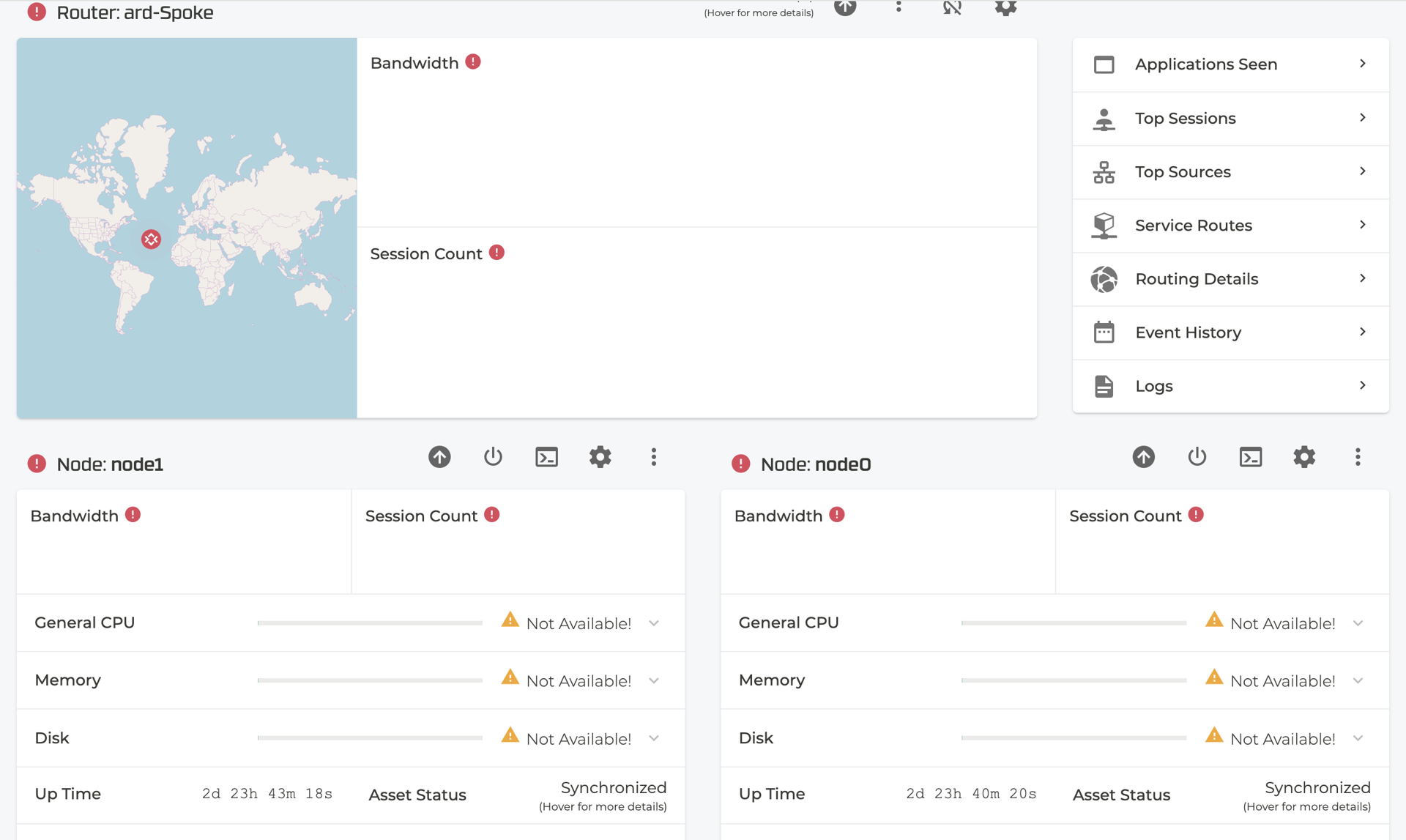This screenshot has width=1406, height=840.
Task: Click node0 power icon
Action: click(x=1197, y=457)
